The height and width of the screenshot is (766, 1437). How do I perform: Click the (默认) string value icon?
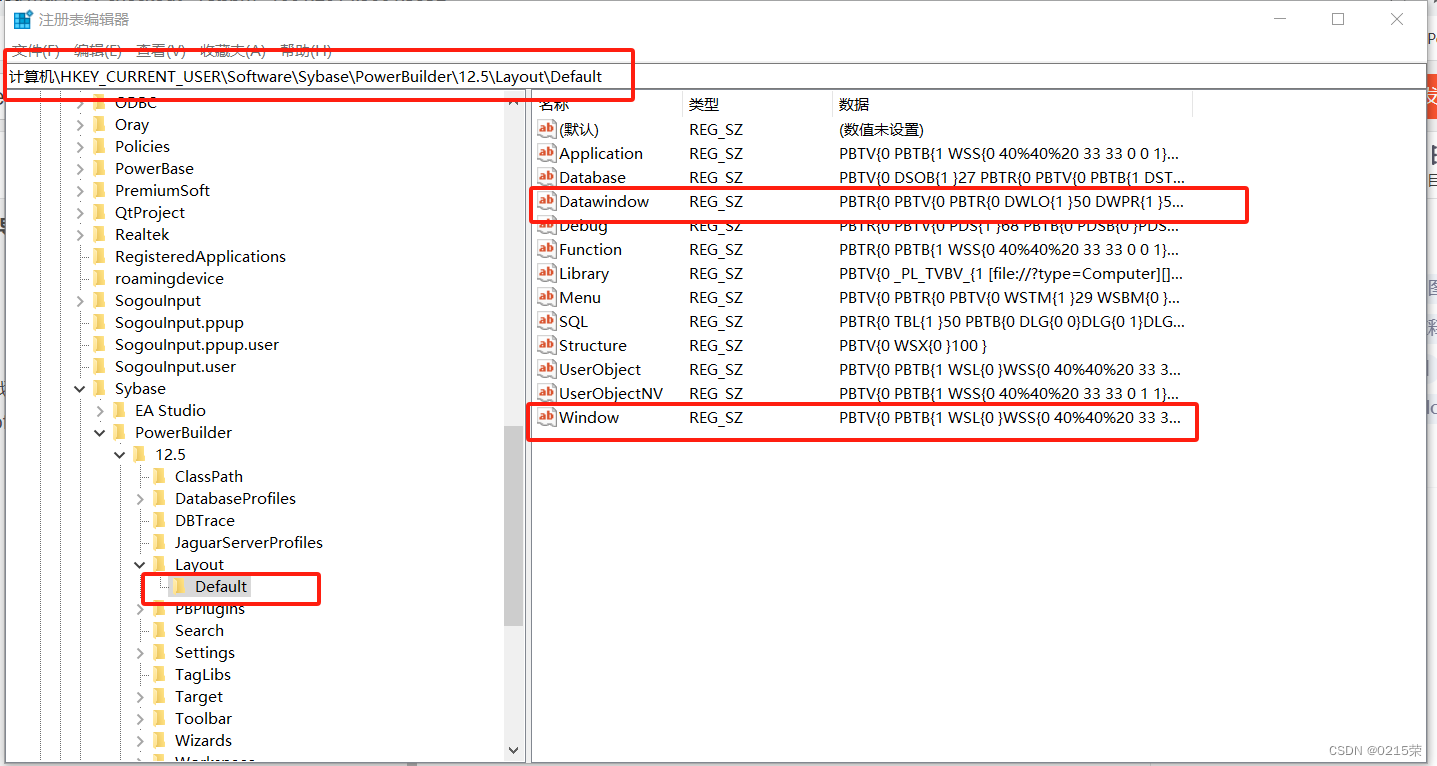(x=546, y=129)
